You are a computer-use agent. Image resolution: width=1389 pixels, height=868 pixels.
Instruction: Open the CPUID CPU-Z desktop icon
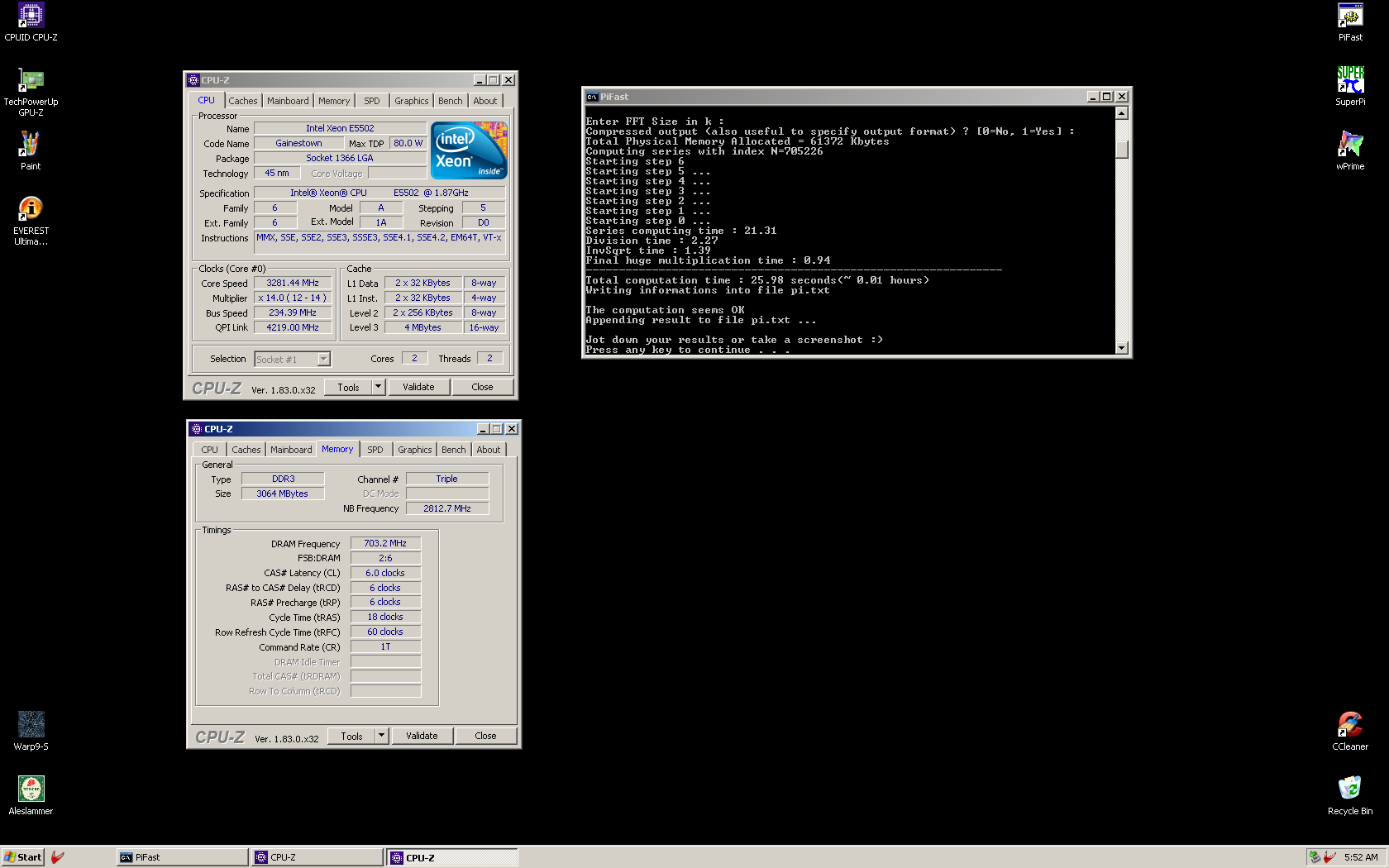click(31, 22)
